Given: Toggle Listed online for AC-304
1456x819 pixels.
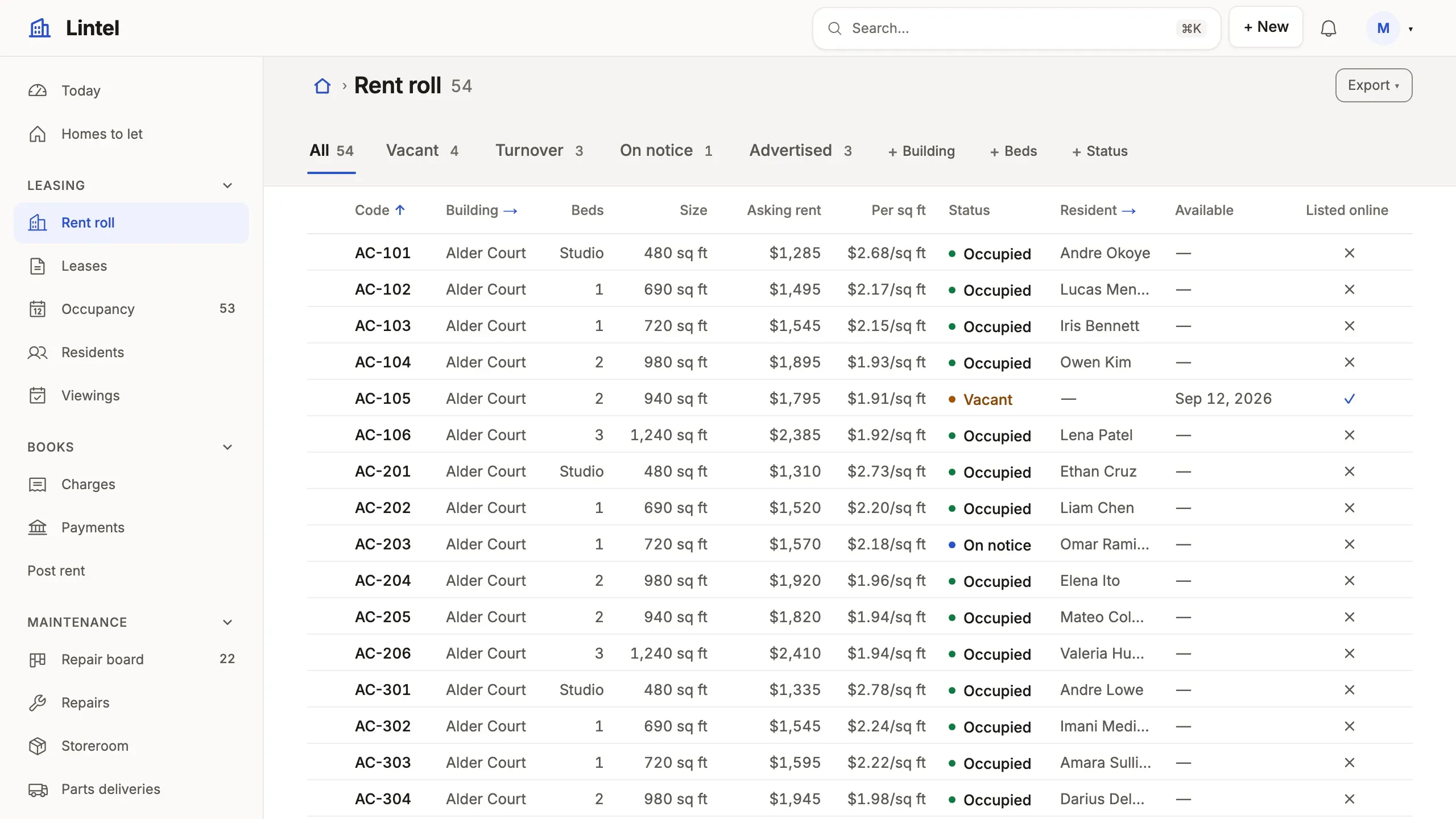Looking at the screenshot, I should (x=1349, y=799).
